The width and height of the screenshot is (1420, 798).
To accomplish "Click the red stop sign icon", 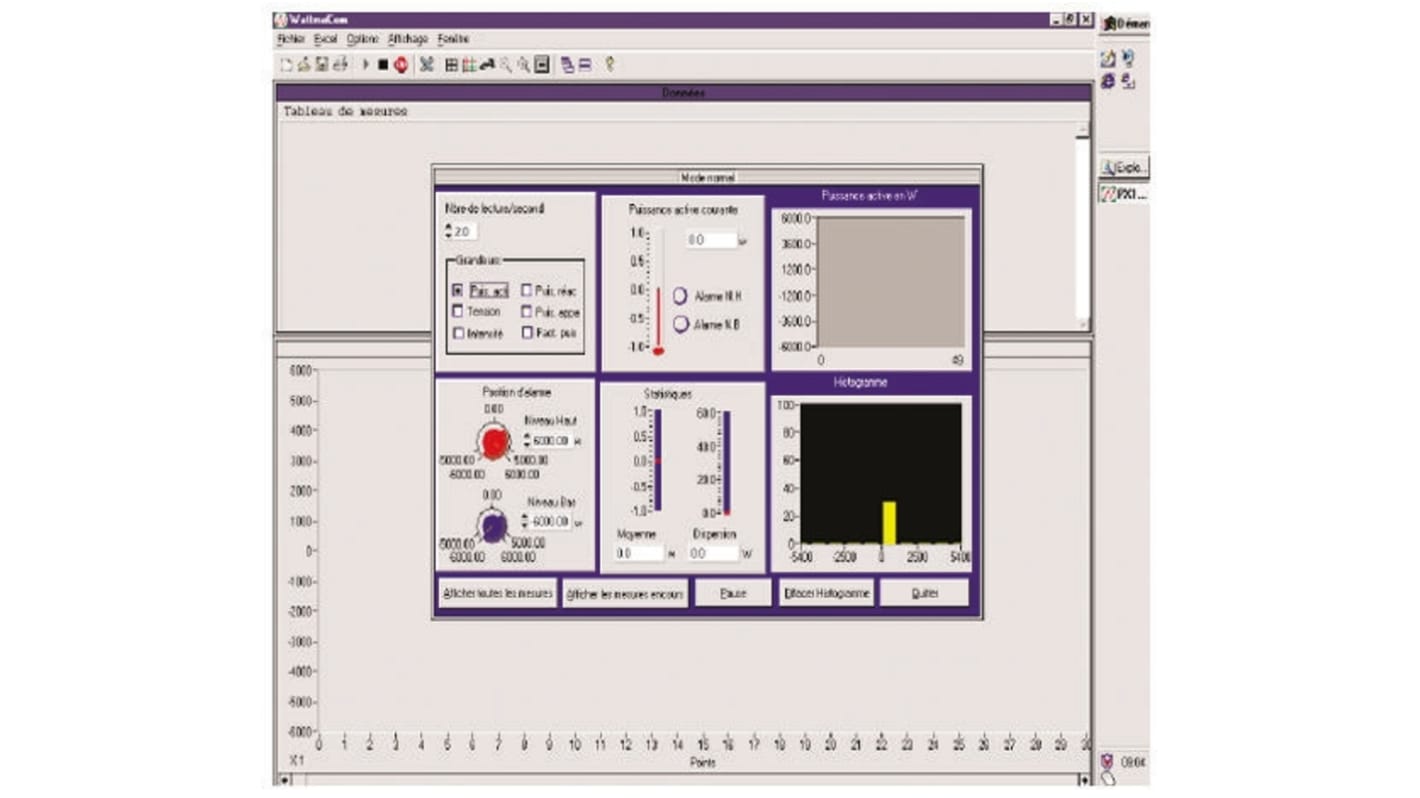I will [x=401, y=65].
